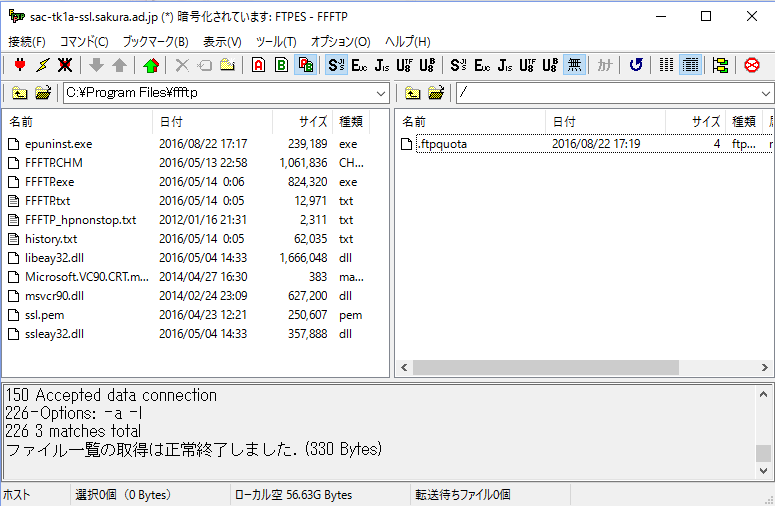This screenshot has height=506, width=775.
Task: Click FFFTP application icon in title bar
Action: click(x=16, y=16)
